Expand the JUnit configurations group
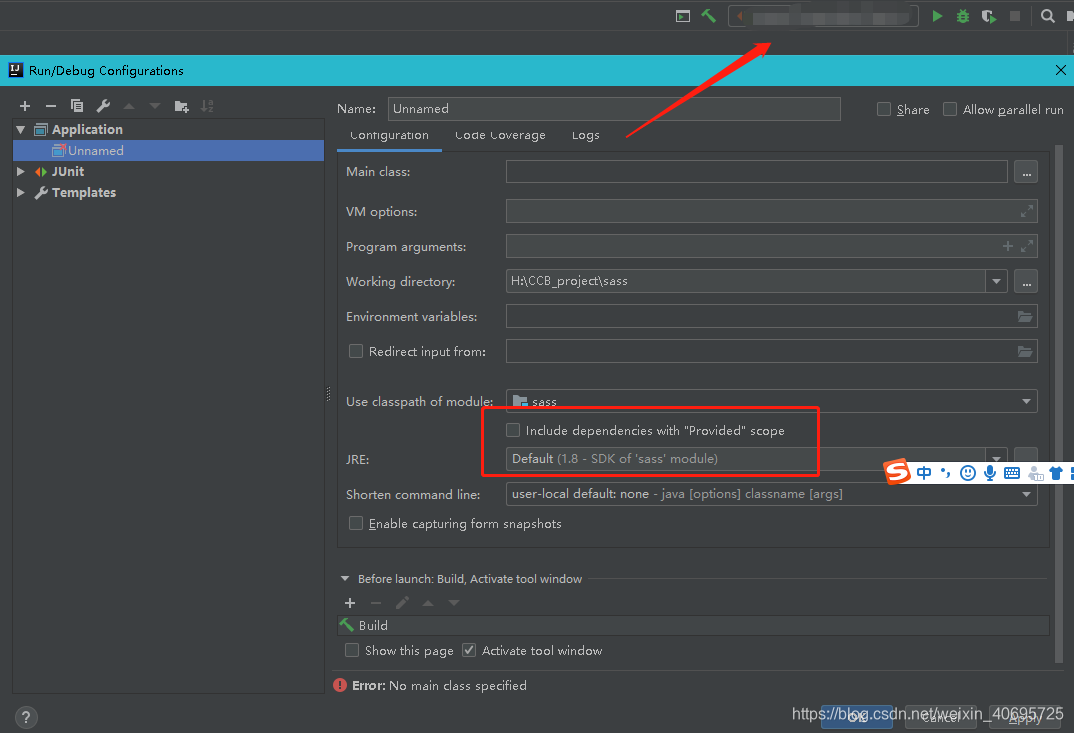 pos(20,171)
